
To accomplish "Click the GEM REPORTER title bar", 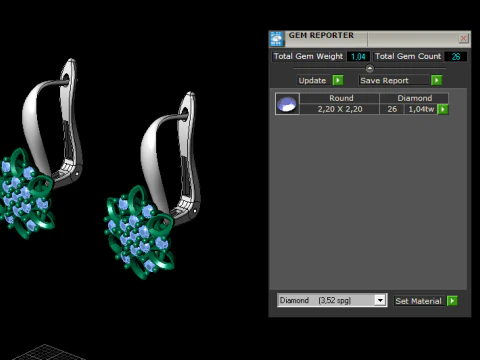I will coord(370,38).
